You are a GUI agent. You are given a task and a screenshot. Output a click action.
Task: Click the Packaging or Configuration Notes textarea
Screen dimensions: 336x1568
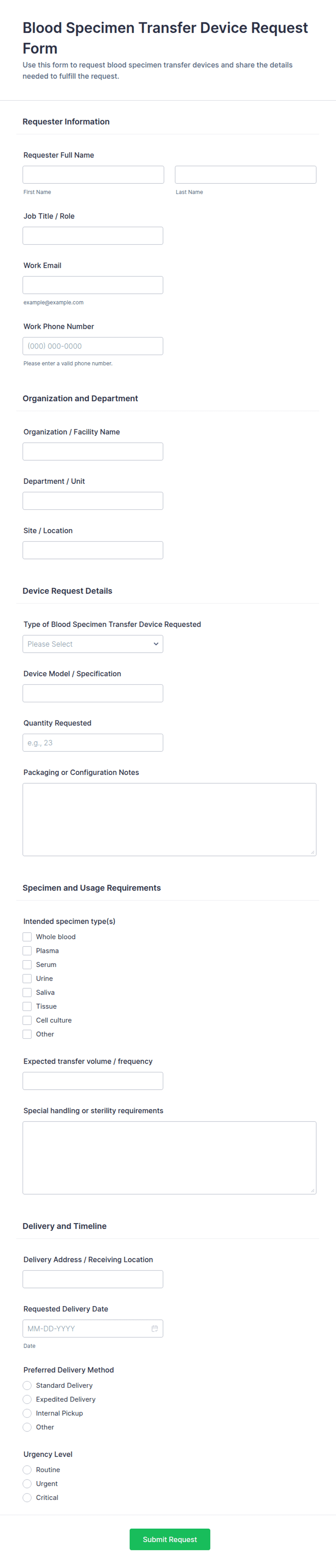(169, 819)
